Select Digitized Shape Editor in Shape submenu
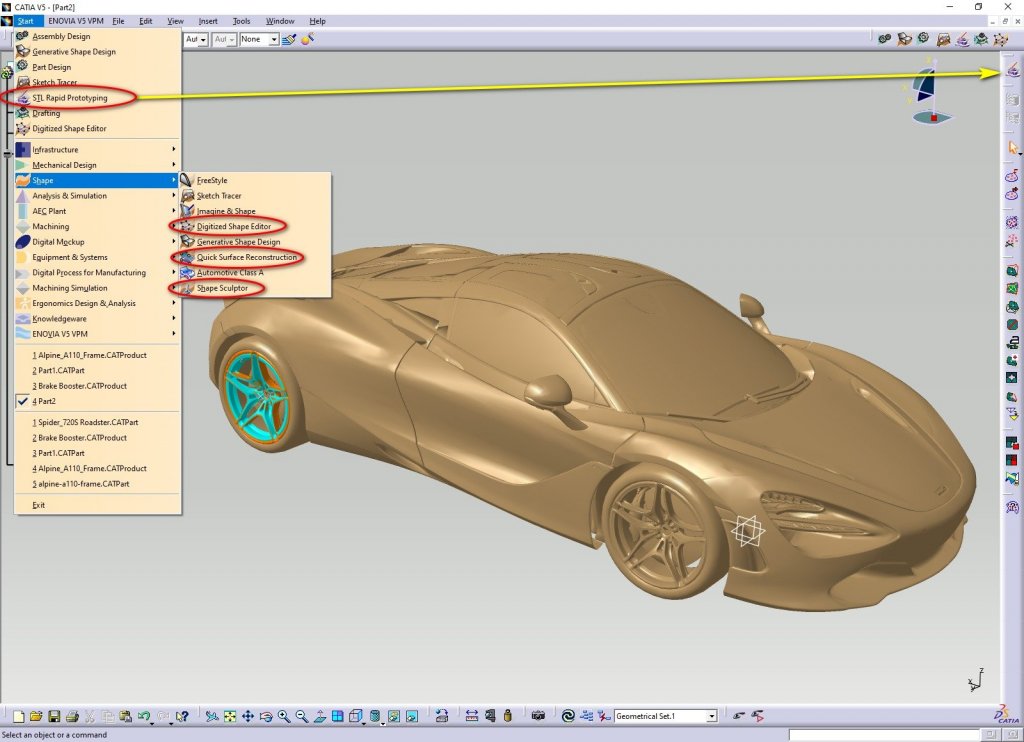The image size is (1024, 742). click(x=233, y=226)
